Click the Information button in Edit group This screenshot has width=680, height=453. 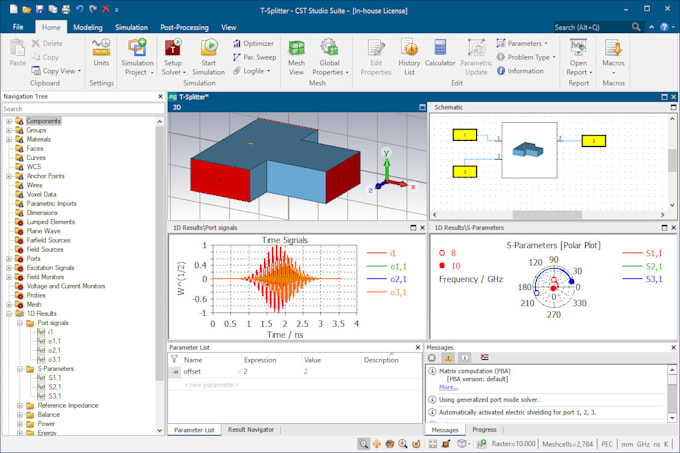pos(520,71)
